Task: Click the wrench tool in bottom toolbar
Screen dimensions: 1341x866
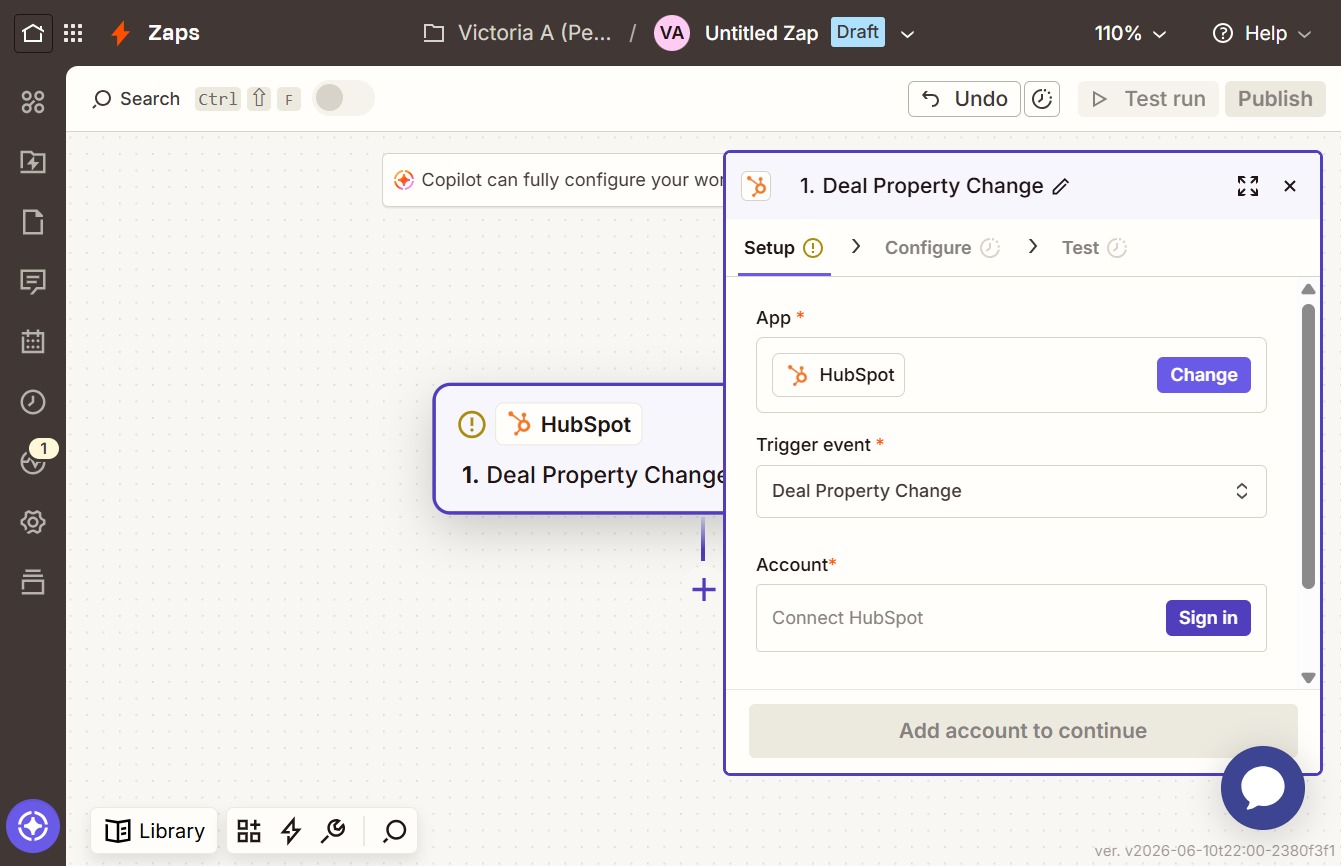Action: point(333,831)
